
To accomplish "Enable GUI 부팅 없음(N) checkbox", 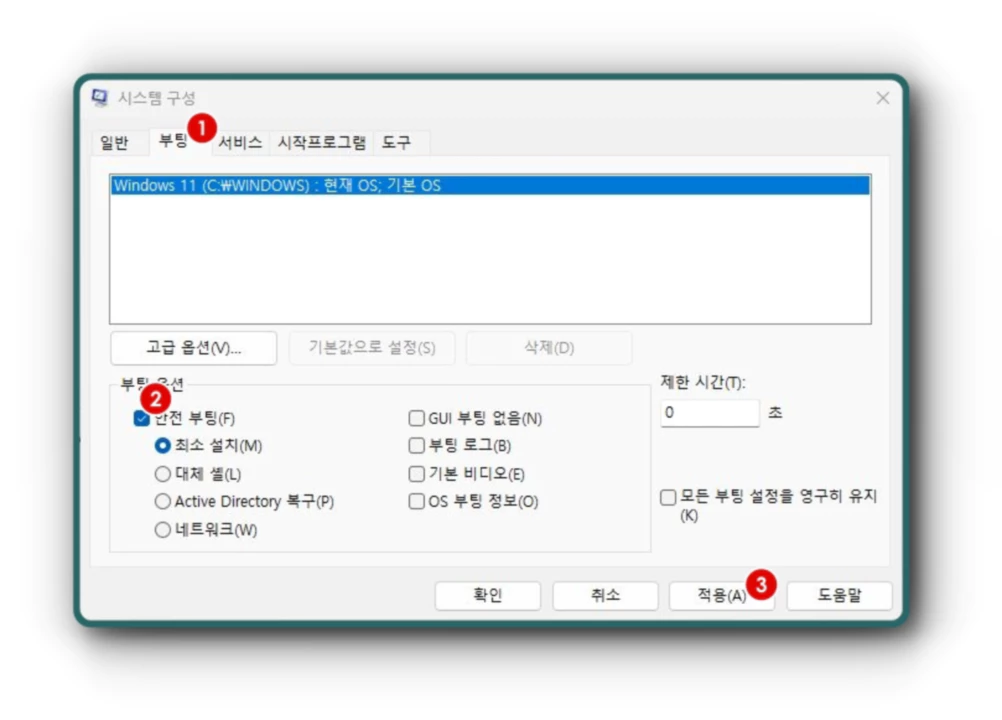I will 416,418.
